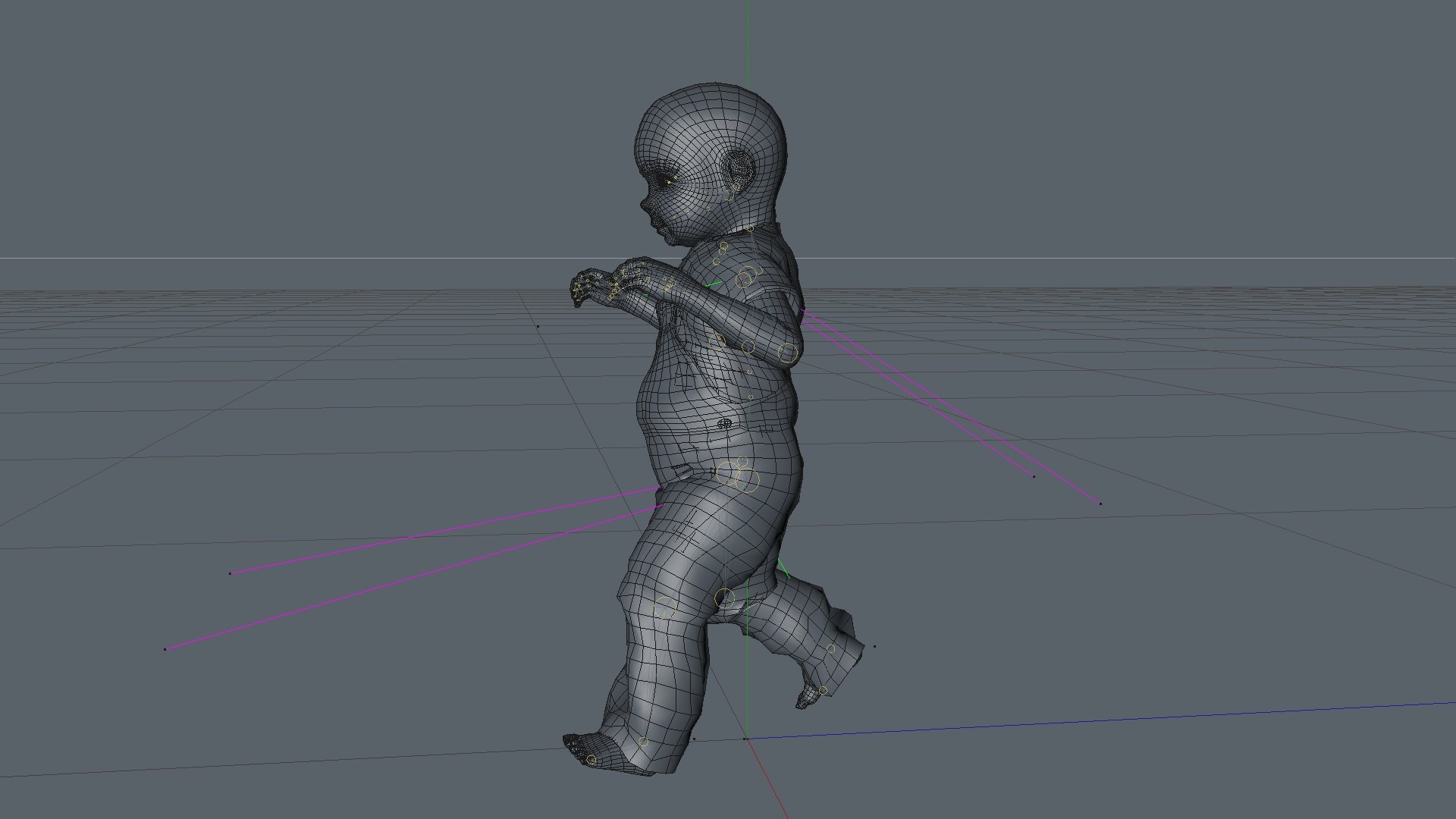Click the far-right end point of the magenta line

1100,503
